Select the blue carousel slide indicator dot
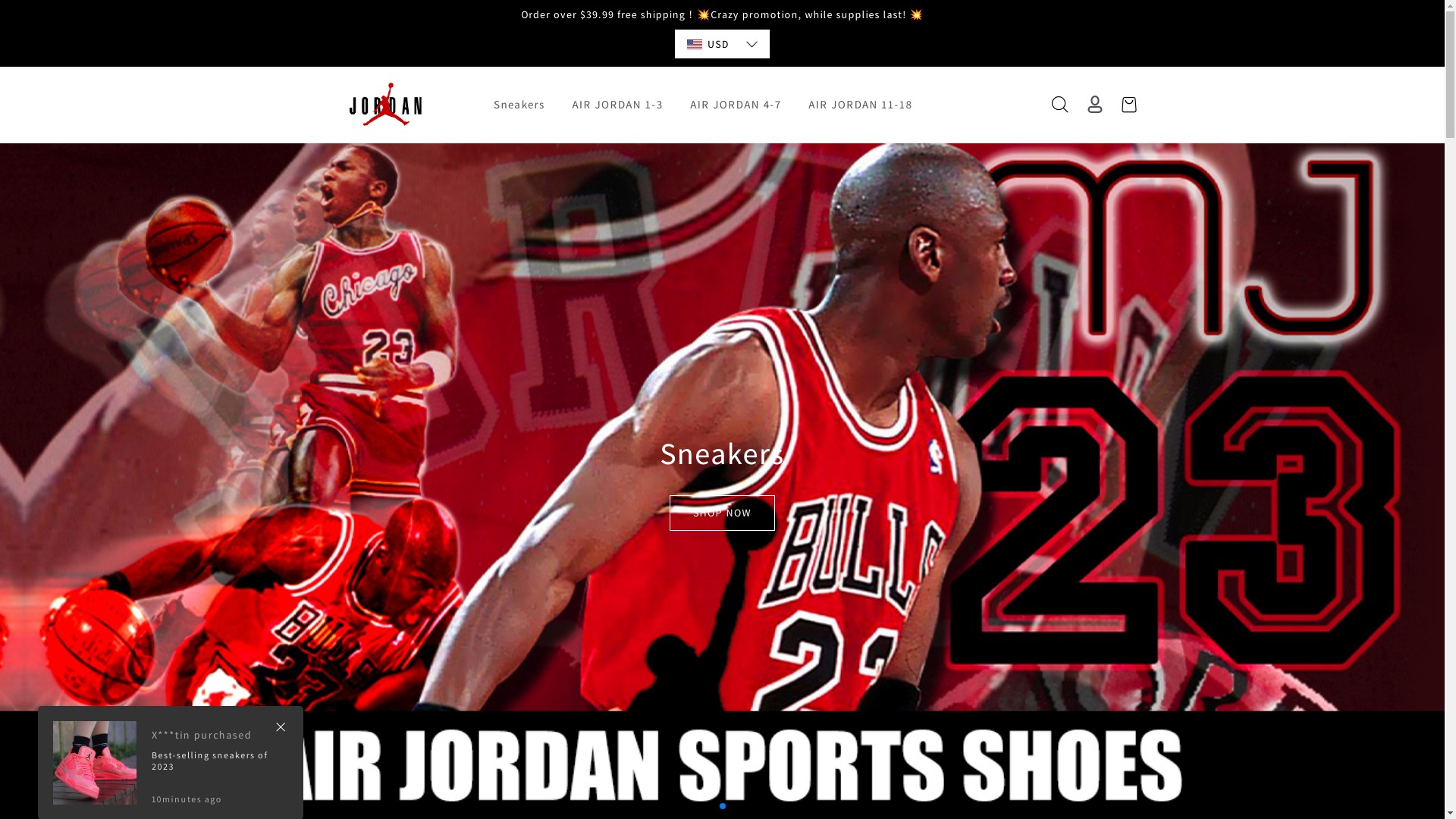The height and width of the screenshot is (819, 1456). coord(723,806)
